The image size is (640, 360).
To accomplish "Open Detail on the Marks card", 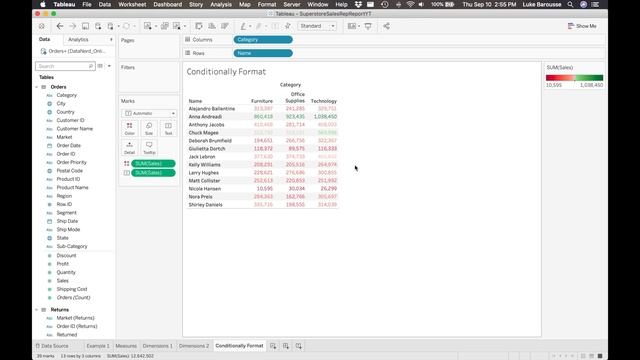I will click(x=129, y=148).
